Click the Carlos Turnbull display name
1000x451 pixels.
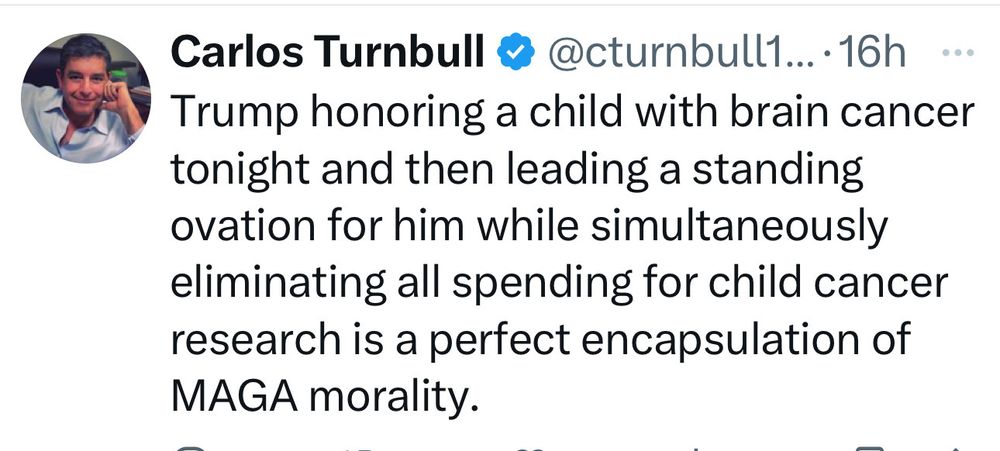(328, 52)
